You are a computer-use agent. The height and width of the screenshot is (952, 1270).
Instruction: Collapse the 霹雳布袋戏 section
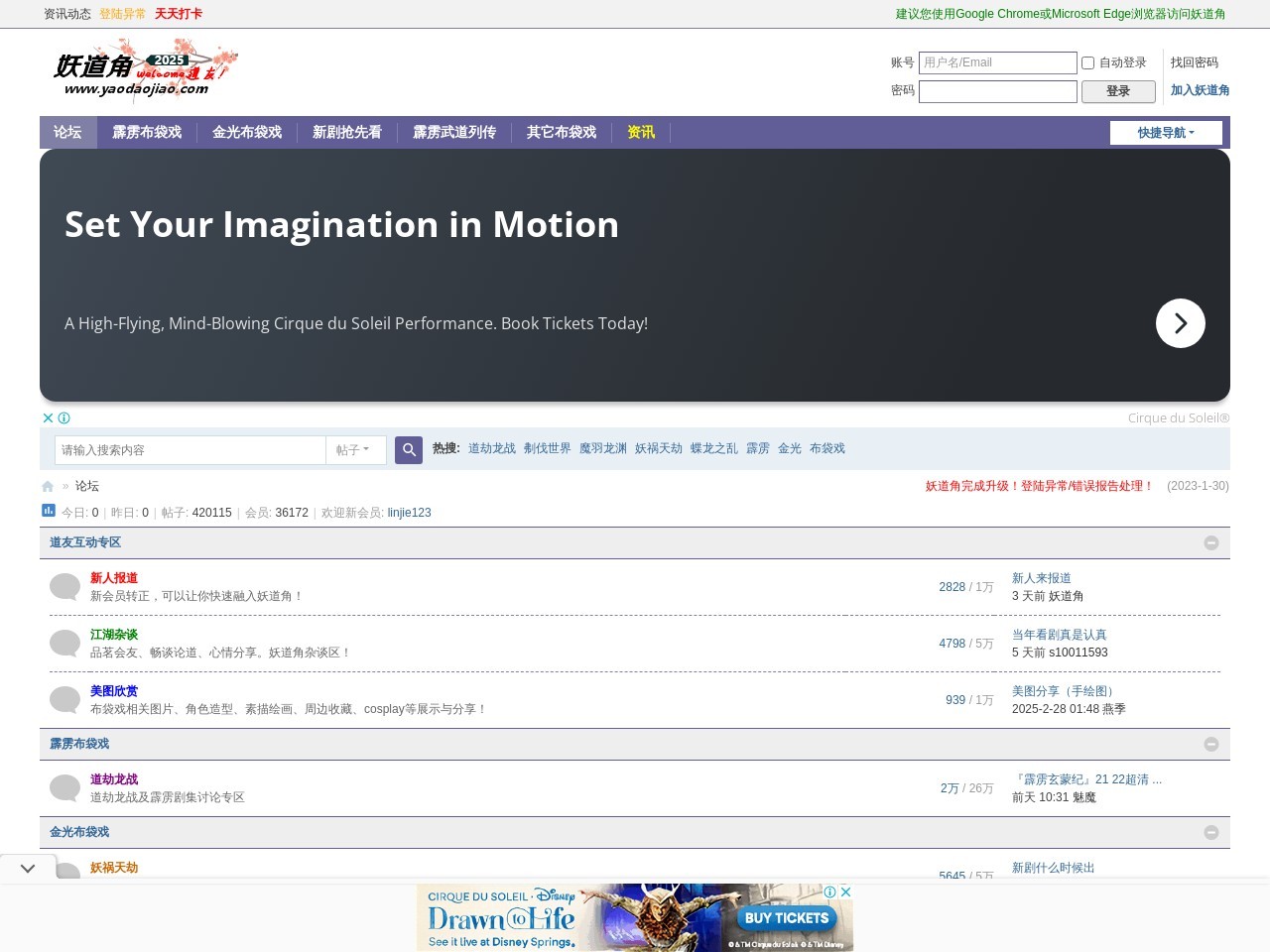coord(1211,744)
